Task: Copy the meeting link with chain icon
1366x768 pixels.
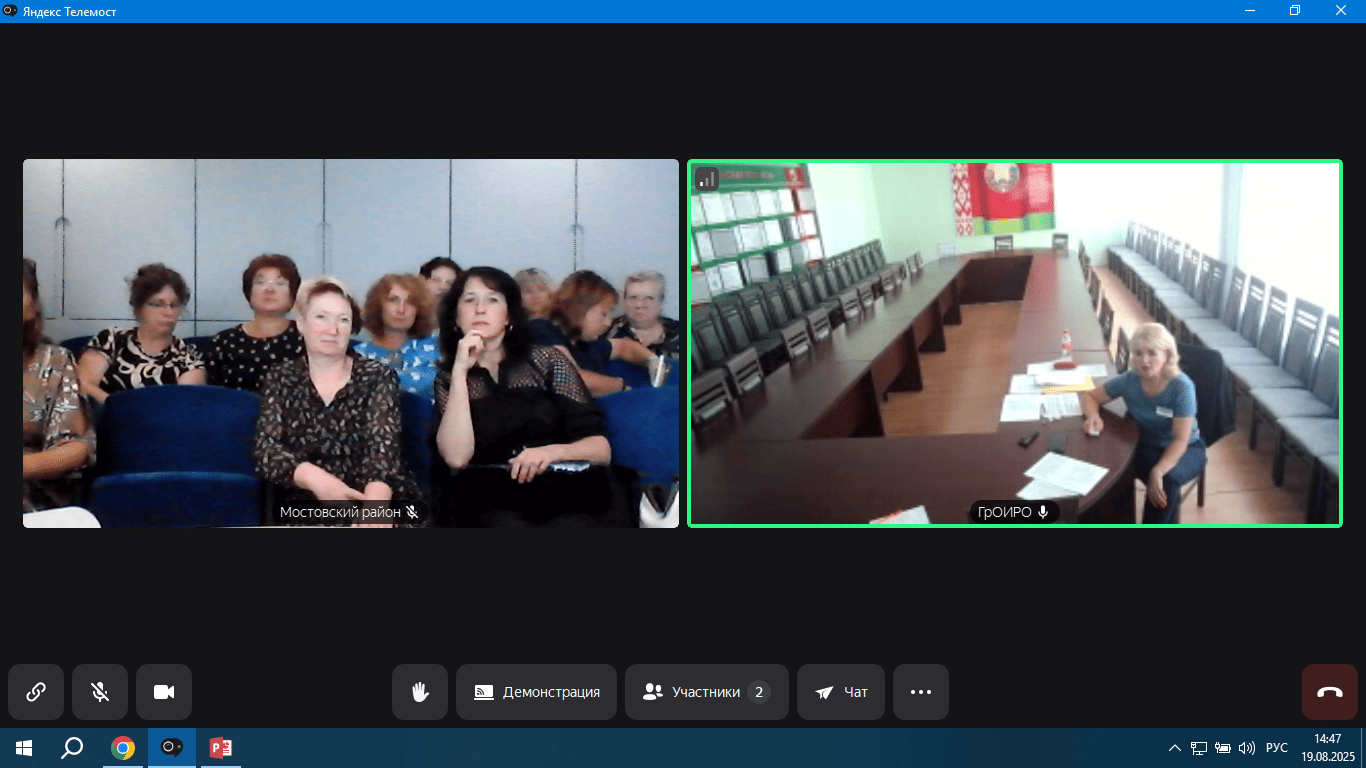Action: coord(36,692)
